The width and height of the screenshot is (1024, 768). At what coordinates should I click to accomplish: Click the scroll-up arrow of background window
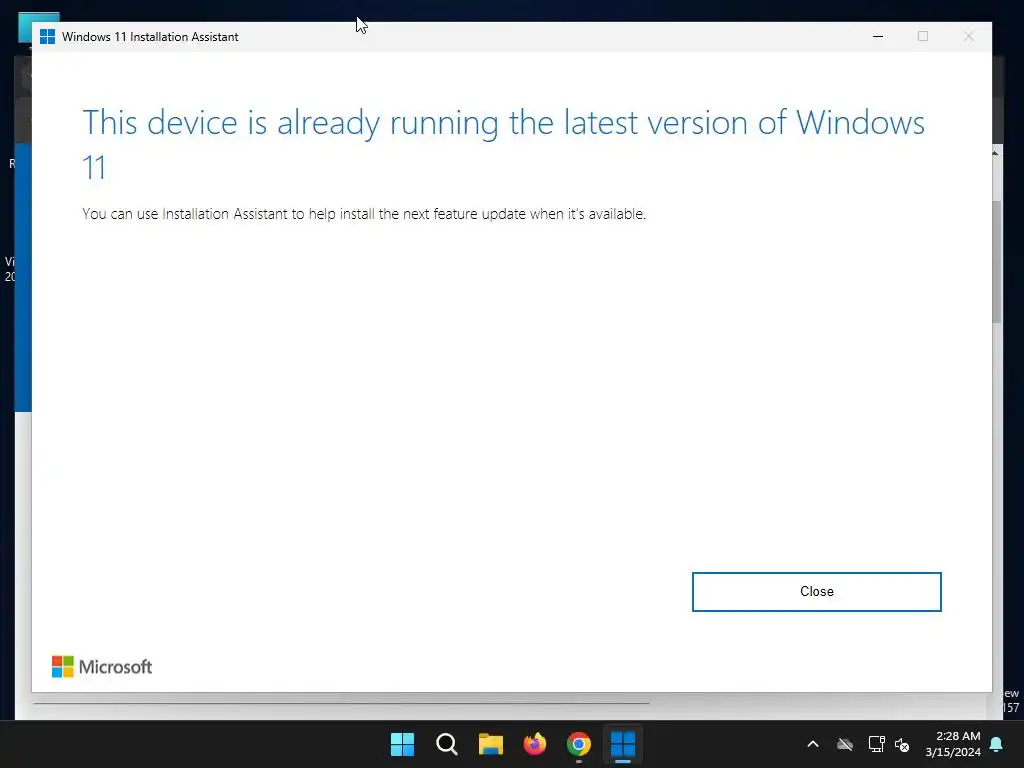click(995, 153)
